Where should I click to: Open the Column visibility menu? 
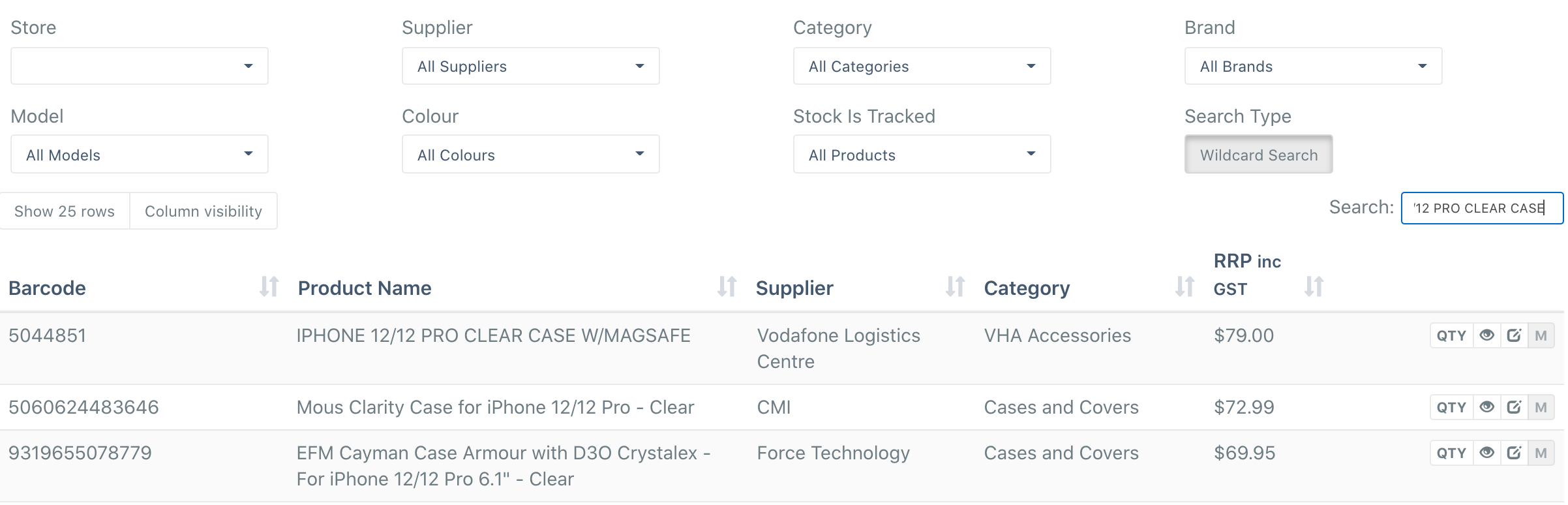pyautogui.click(x=204, y=211)
